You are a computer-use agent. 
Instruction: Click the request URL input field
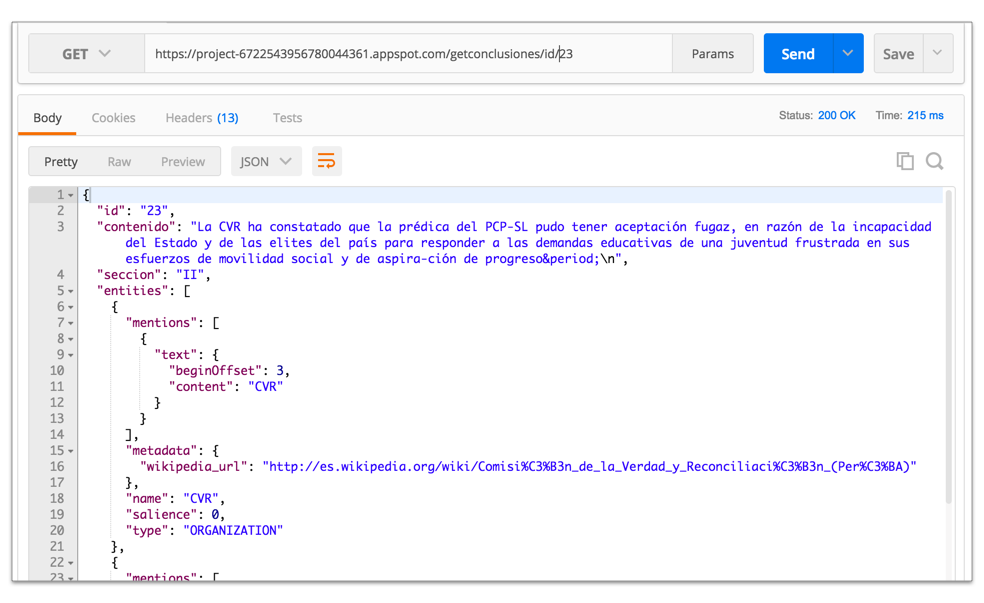pyautogui.click(x=408, y=54)
